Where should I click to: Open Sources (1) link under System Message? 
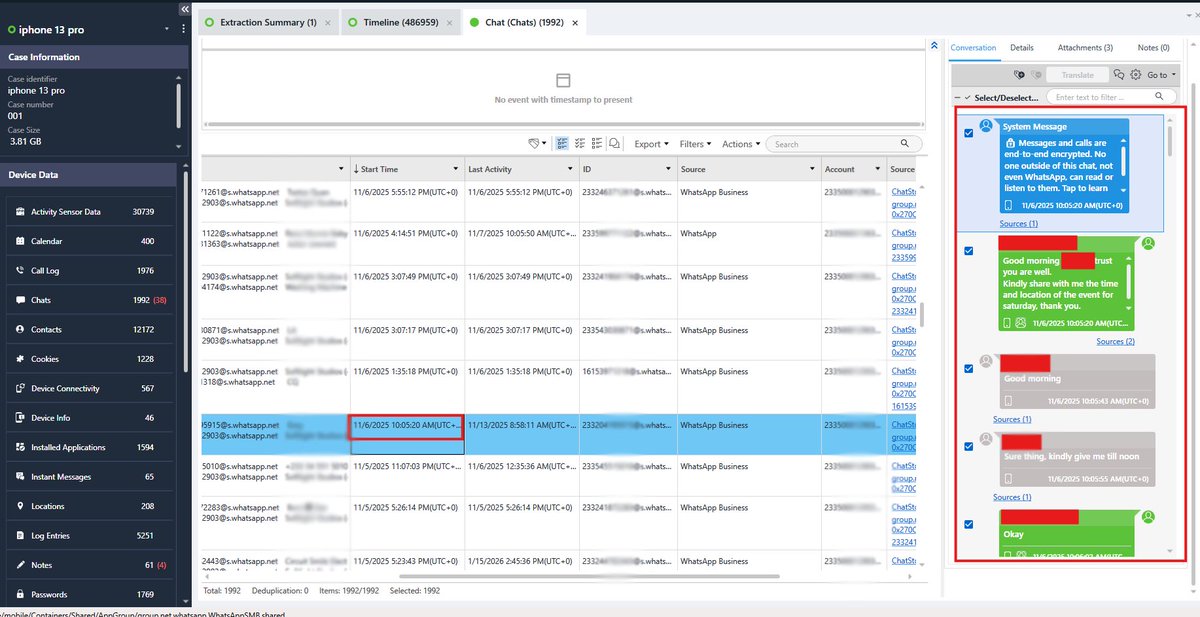[x=1019, y=224]
